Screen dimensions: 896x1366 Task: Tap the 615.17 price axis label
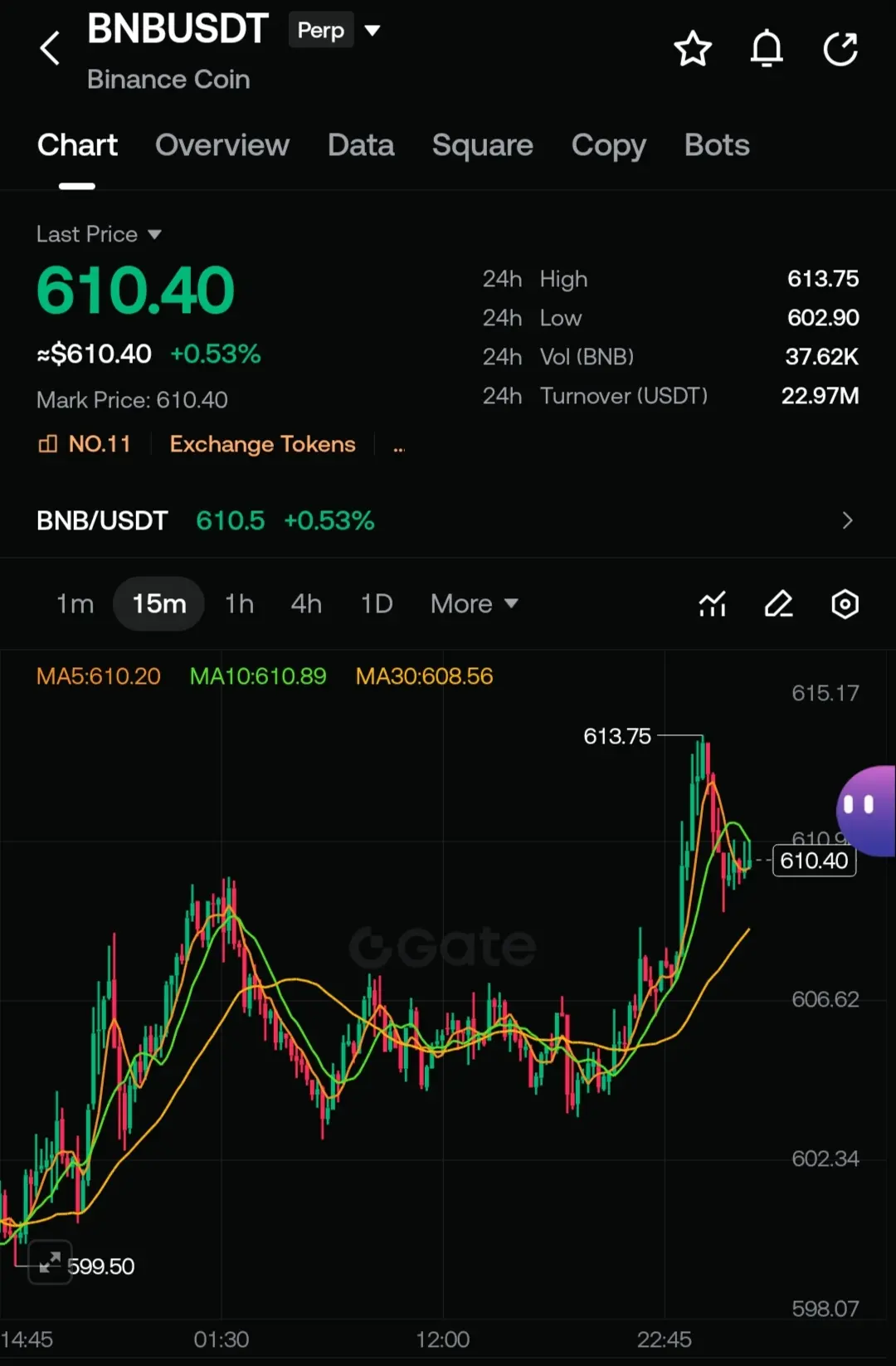pyautogui.click(x=825, y=693)
